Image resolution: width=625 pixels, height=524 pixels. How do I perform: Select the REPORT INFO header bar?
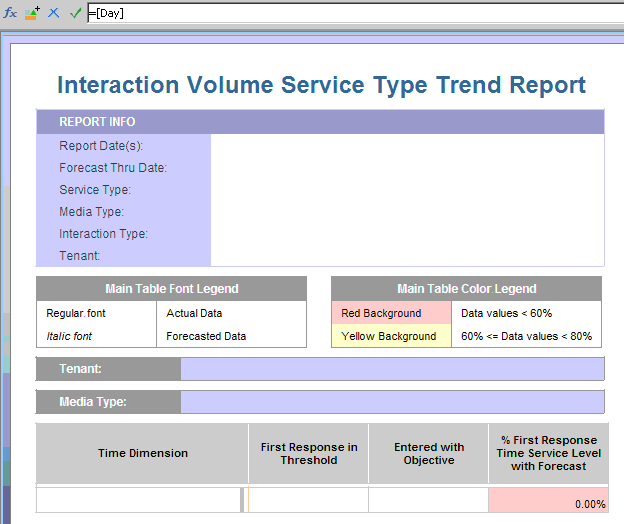click(x=320, y=122)
